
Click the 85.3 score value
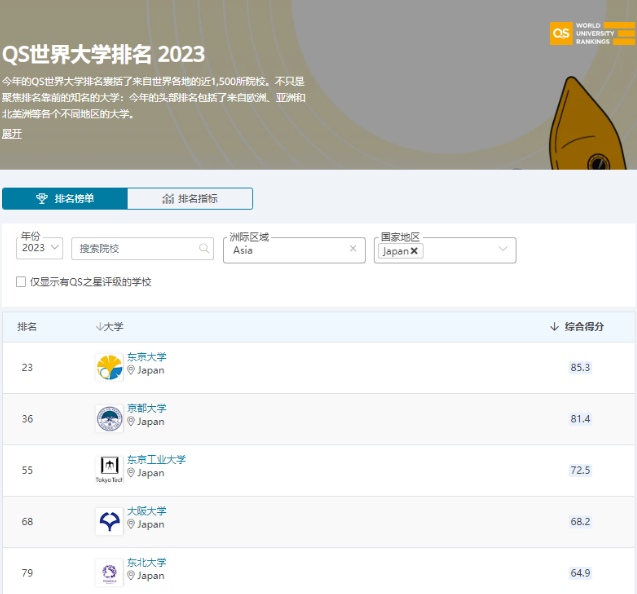[580, 367]
